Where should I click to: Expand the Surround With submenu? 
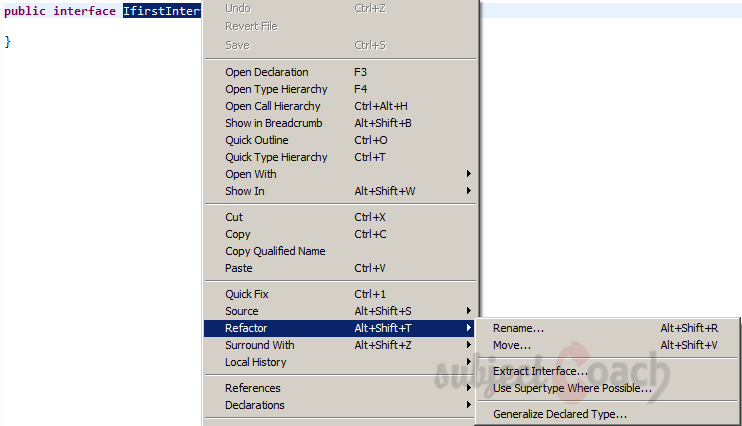[x=340, y=345]
